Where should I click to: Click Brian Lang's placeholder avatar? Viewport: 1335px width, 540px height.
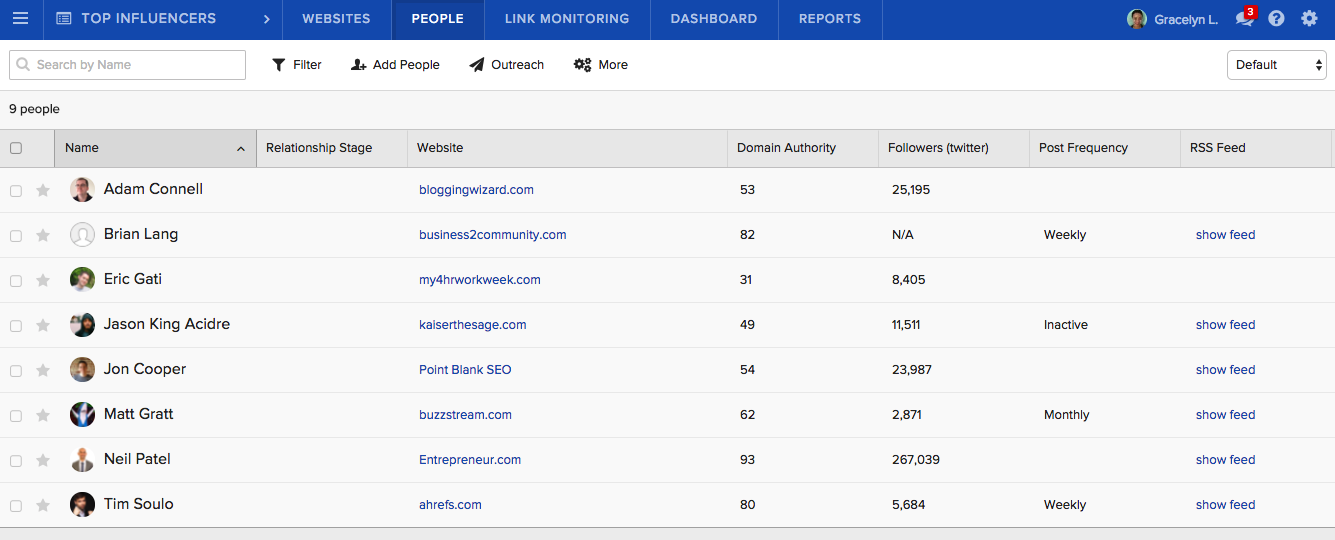click(x=82, y=235)
